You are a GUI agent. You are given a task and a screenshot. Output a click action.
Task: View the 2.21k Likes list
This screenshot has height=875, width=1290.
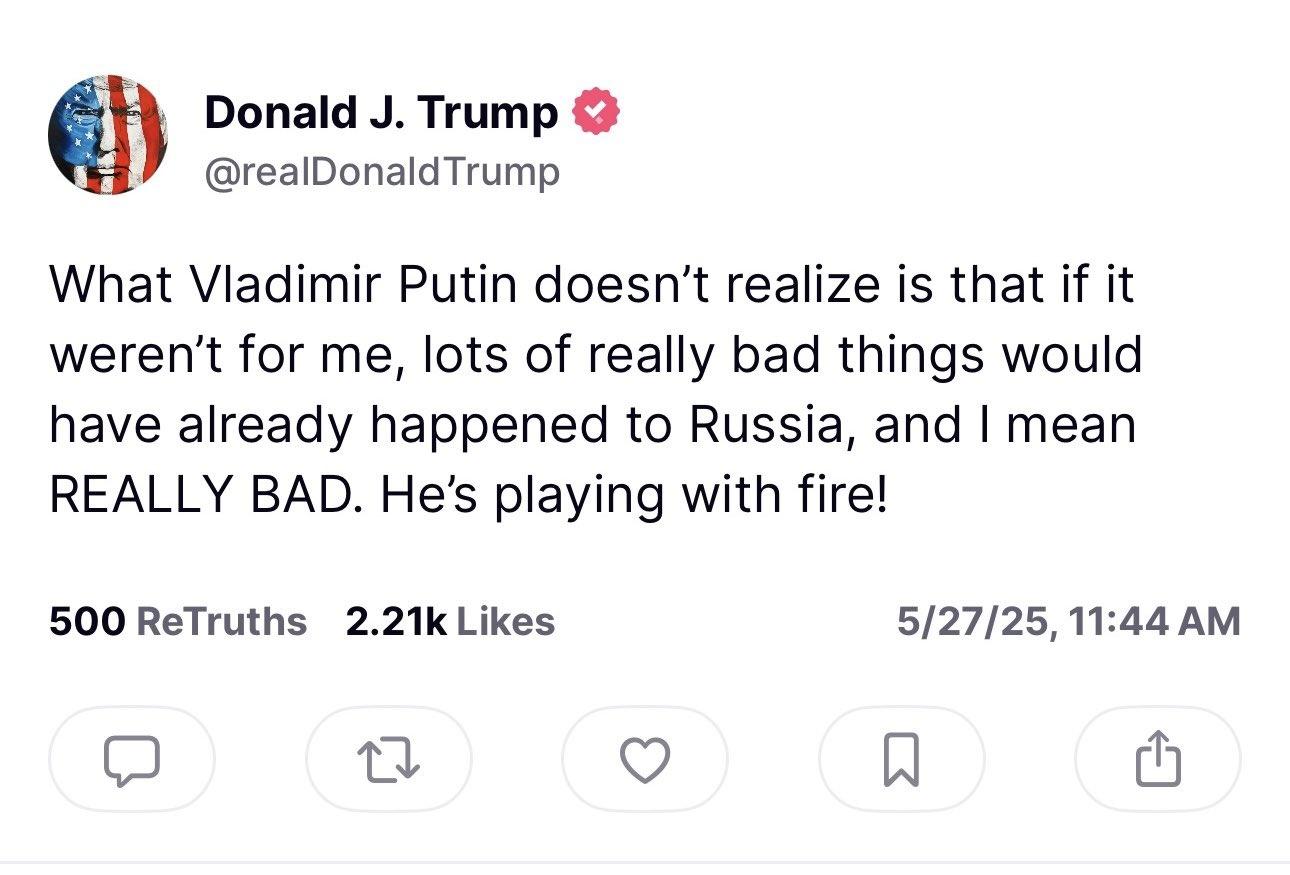pyautogui.click(x=449, y=621)
